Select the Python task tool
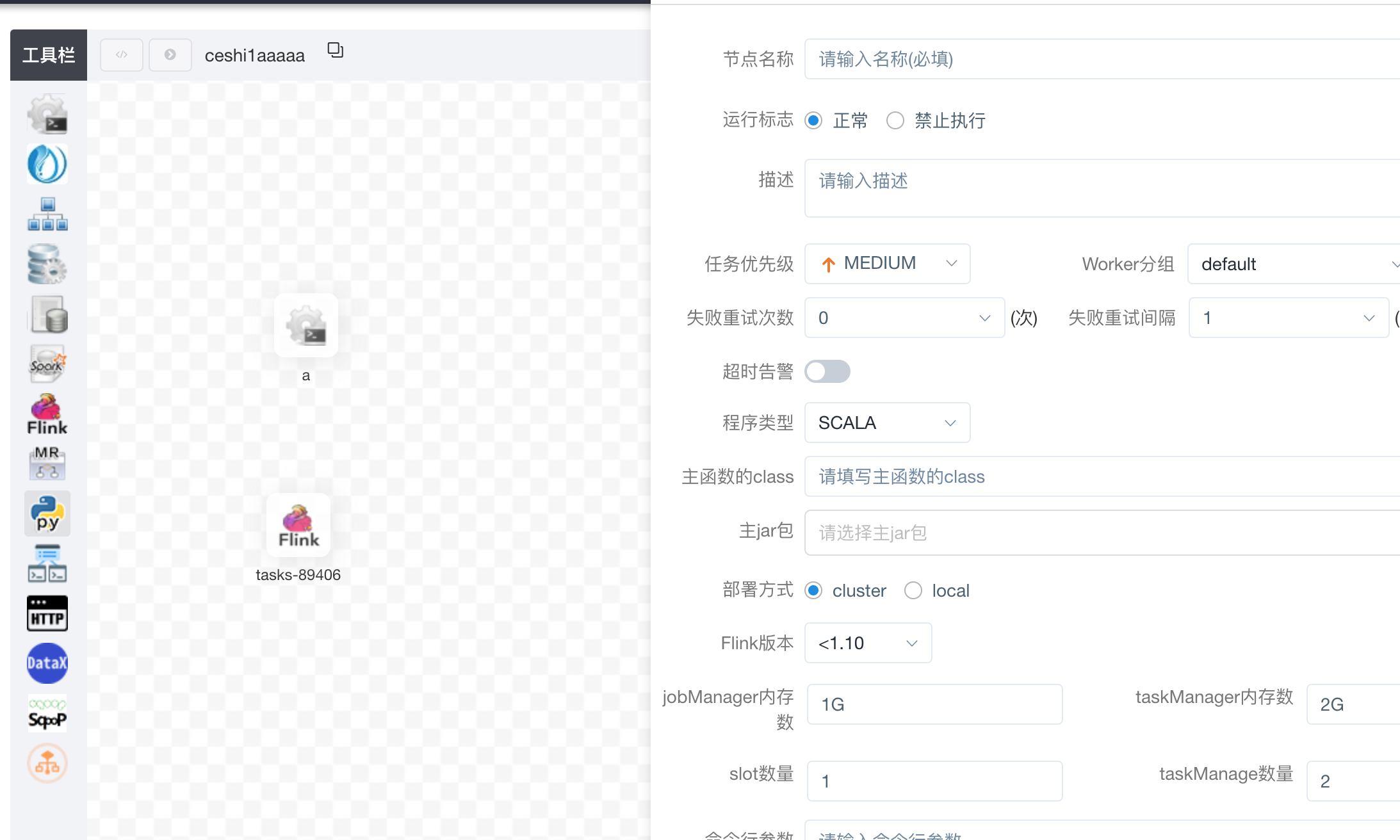 [x=47, y=513]
